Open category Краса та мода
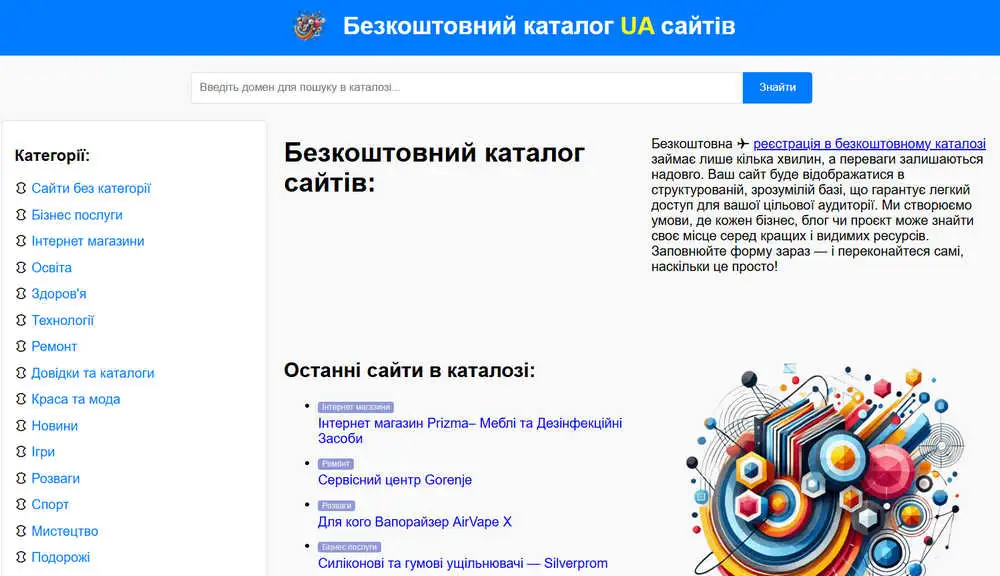 (75, 399)
